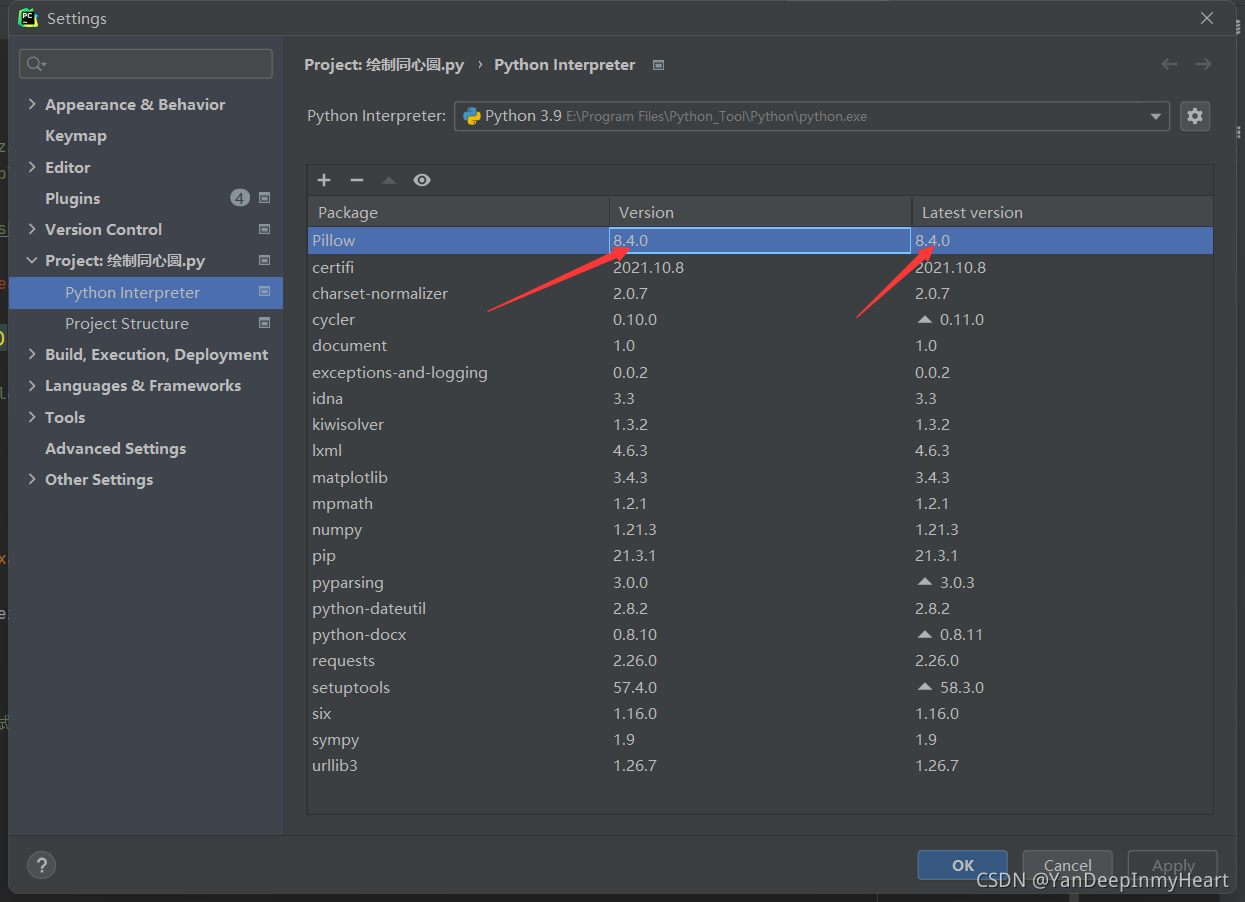Select the requests package row
Viewport: 1245px width, 902px height.
pyautogui.click(x=760, y=660)
